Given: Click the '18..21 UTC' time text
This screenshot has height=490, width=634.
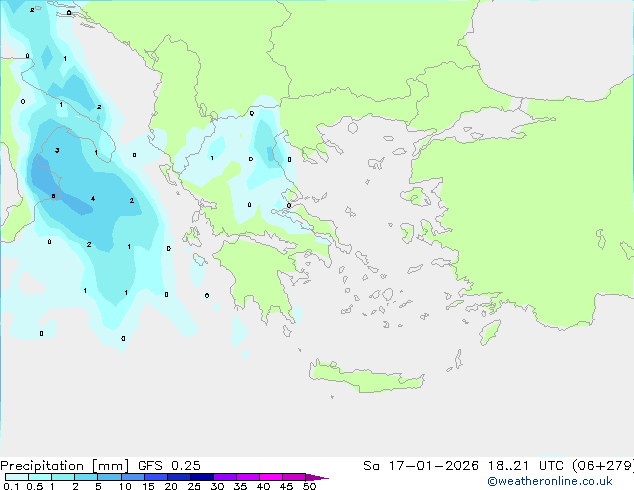Looking at the screenshot, I should [526, 466].
